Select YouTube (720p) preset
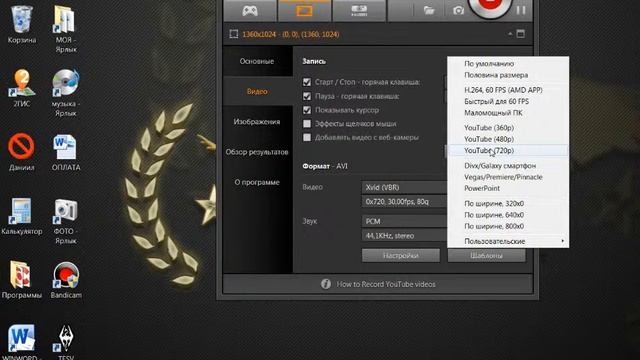 [x=508, y=151]
